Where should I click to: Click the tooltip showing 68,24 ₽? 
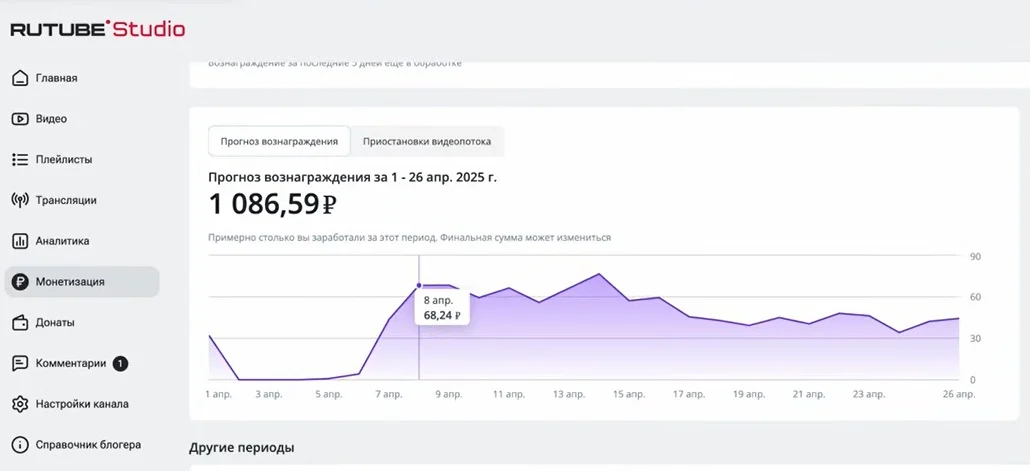[441, 308]
